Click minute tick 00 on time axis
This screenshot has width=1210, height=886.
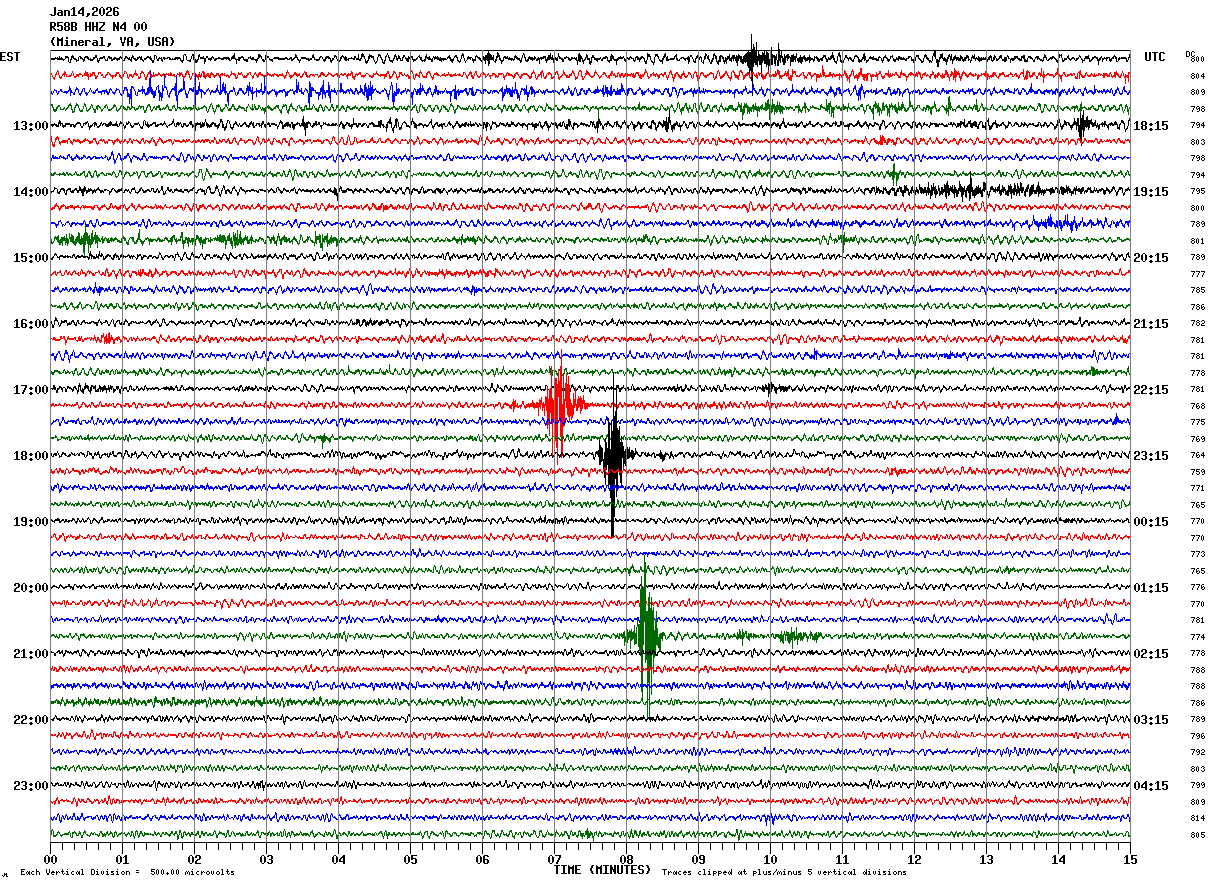[50, 859]
